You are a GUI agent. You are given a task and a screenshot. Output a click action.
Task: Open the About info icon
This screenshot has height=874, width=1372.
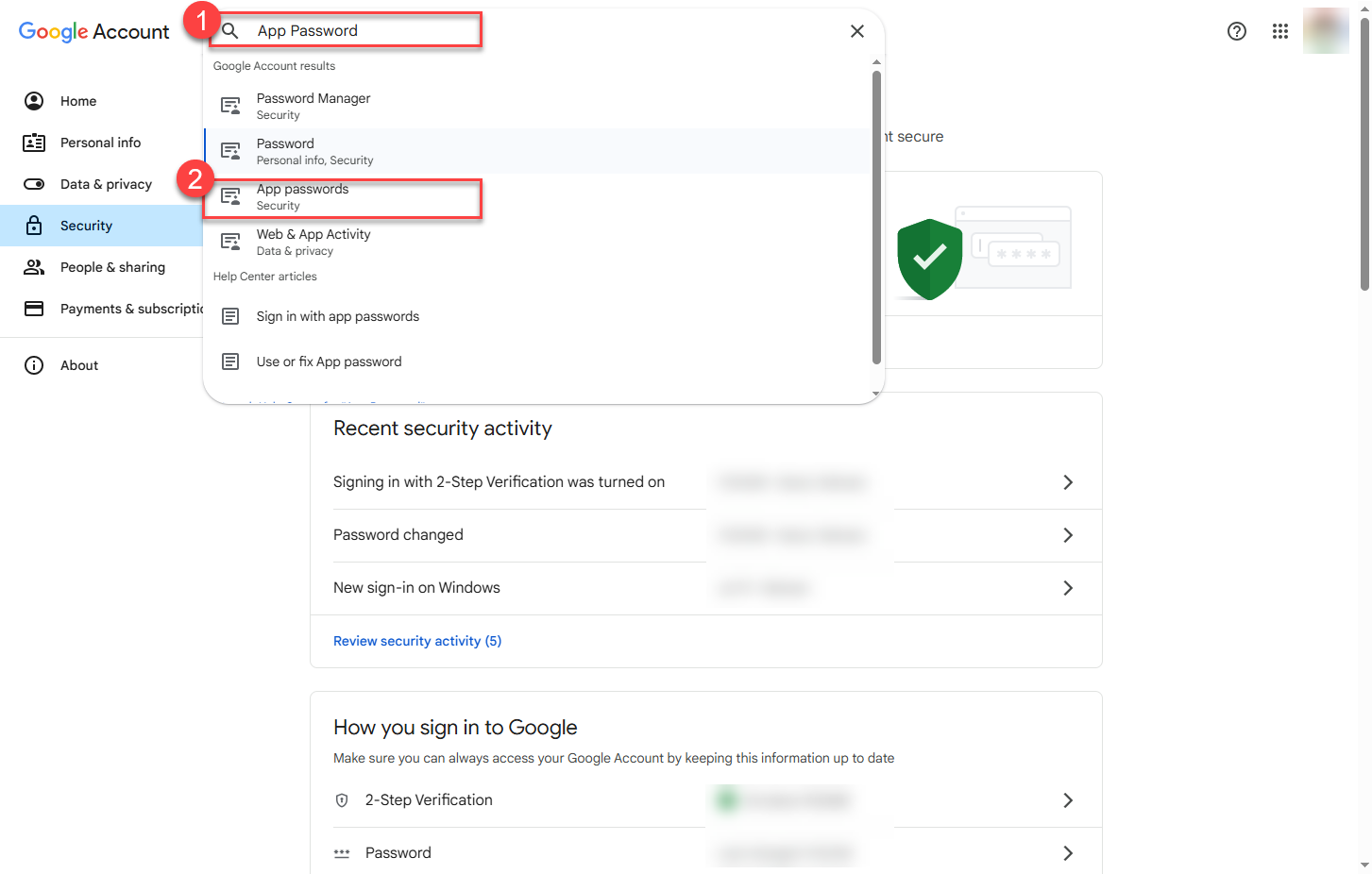click(34, 365)
